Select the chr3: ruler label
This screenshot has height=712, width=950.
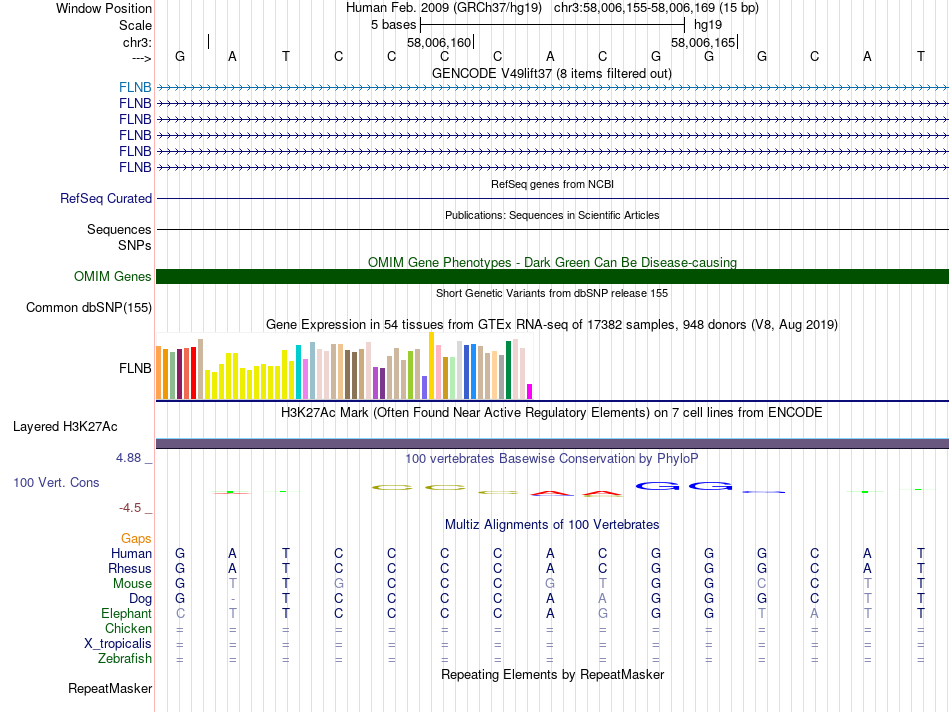137,42
